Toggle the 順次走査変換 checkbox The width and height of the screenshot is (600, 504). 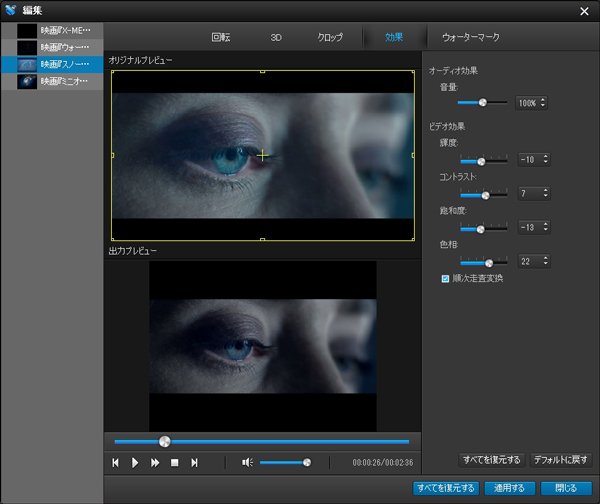pyautogui.click(x=446, y=278)
